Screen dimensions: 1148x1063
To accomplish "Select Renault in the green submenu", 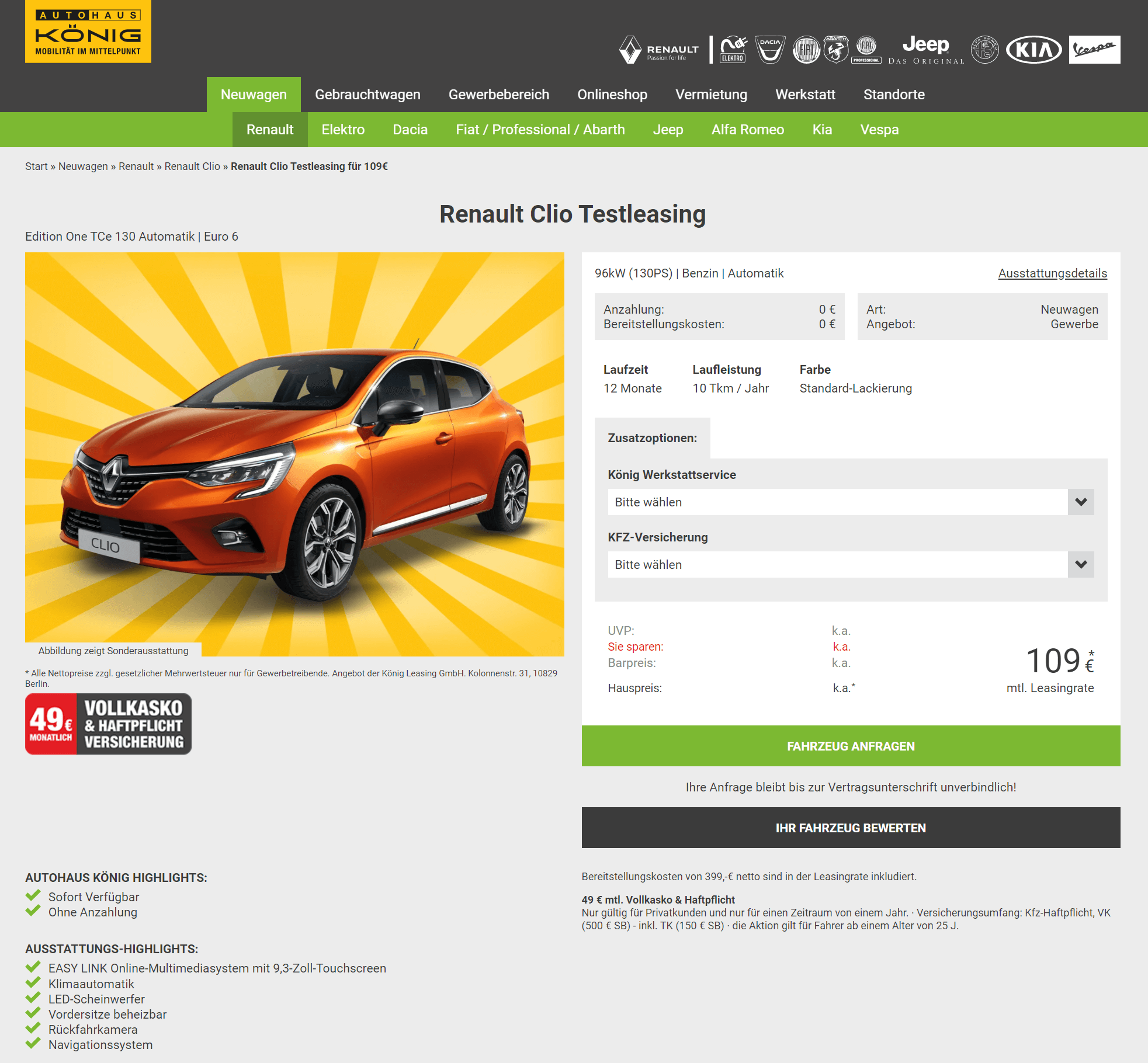I will (x=270, y=130).
